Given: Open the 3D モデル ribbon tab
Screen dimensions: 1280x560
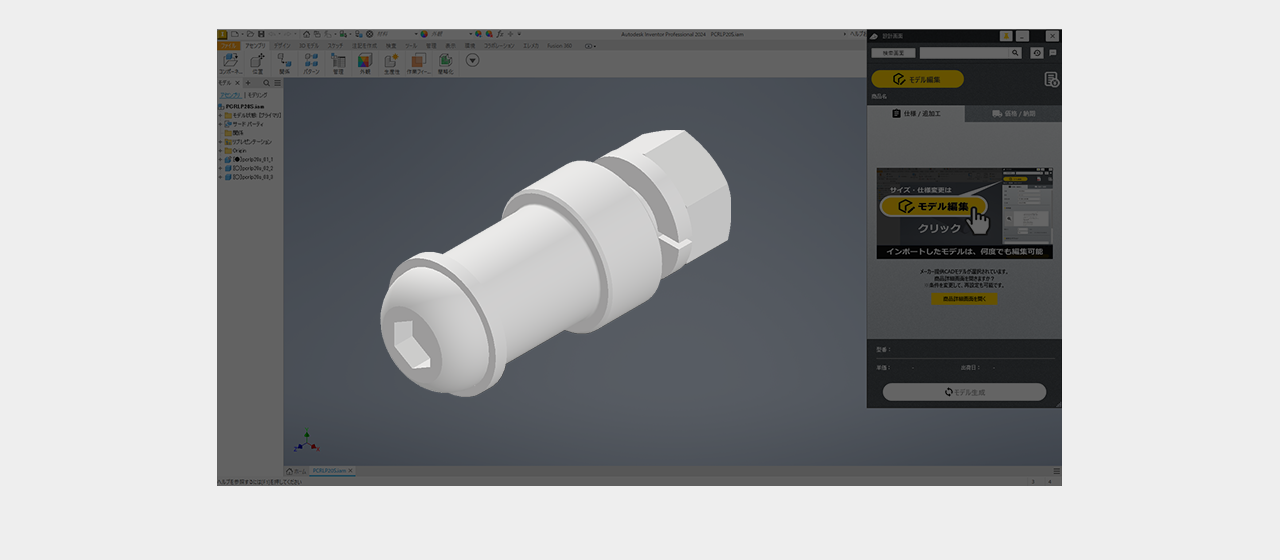Looking at the screenshot, I should pos(309,46).
